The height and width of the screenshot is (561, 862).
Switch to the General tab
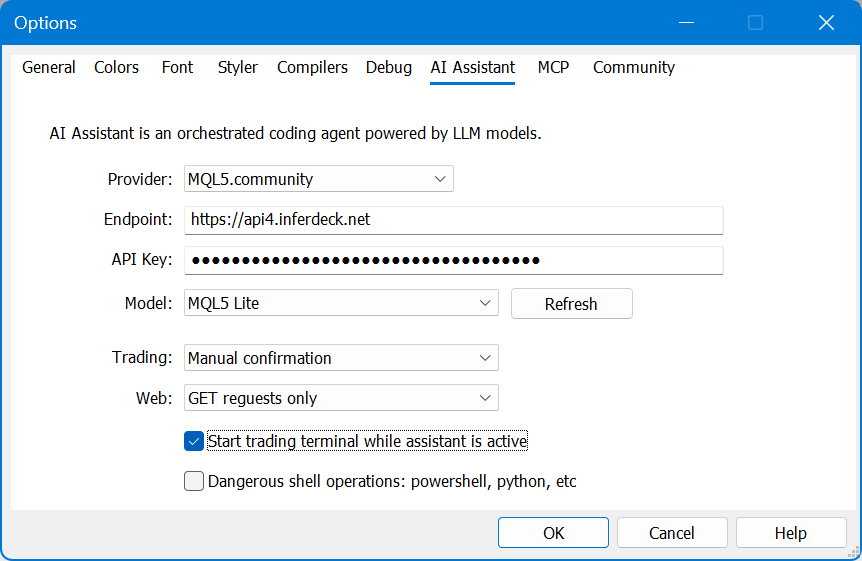tap(48, 67)
